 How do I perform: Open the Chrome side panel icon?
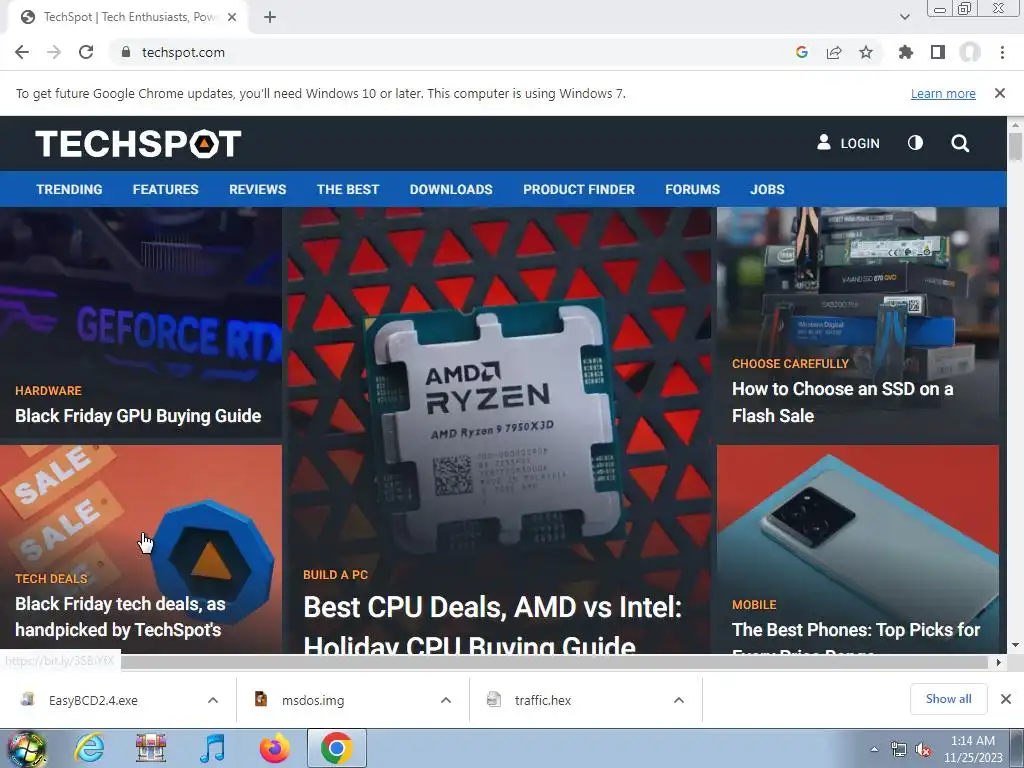(938, 52)
